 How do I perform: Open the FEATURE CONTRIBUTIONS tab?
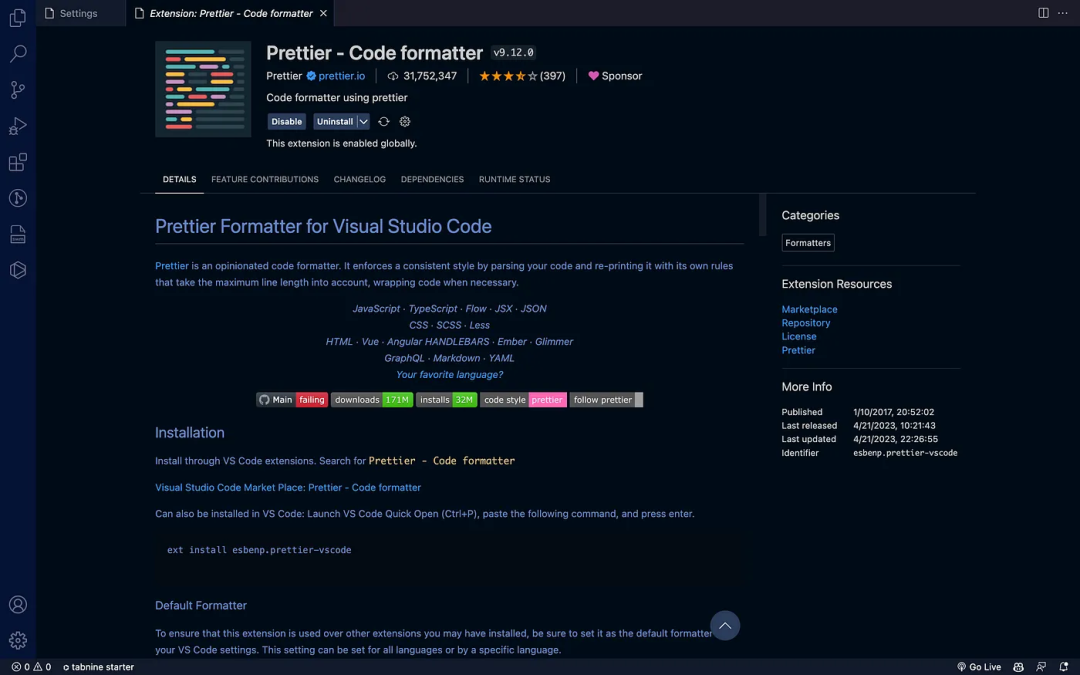pos(265,179)
